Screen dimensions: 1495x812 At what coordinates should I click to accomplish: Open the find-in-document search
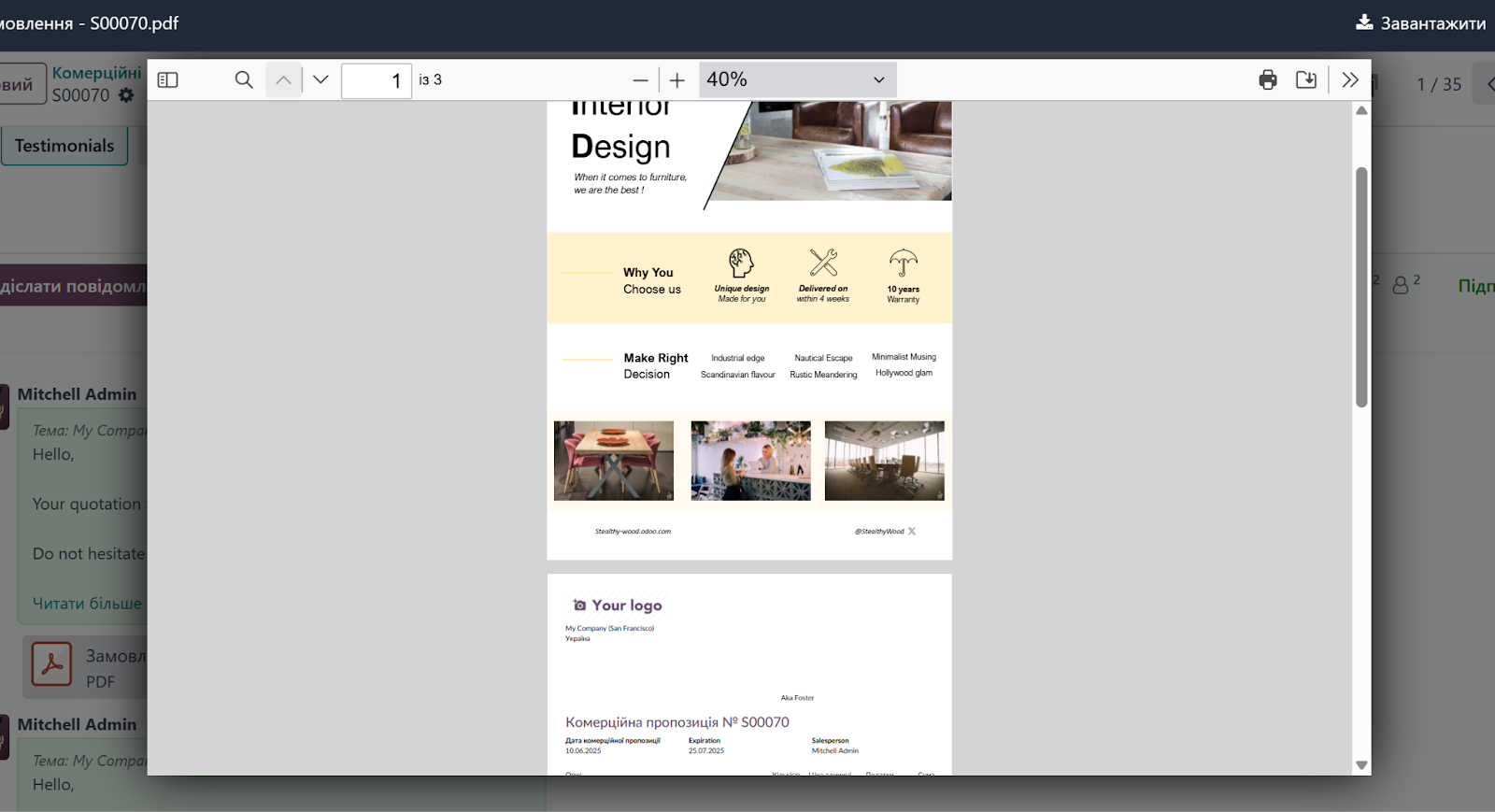244,80
